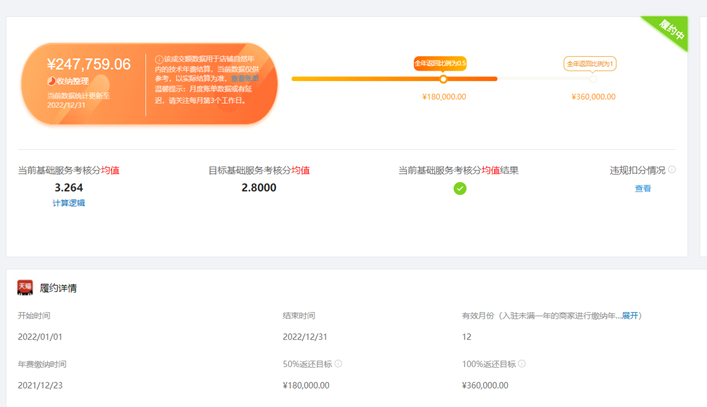Image resolution: width=707 pixels, height=407 pixels.
Task: Click the ¥360,000.00 milestone under progress bar
Action: point(593,97)
